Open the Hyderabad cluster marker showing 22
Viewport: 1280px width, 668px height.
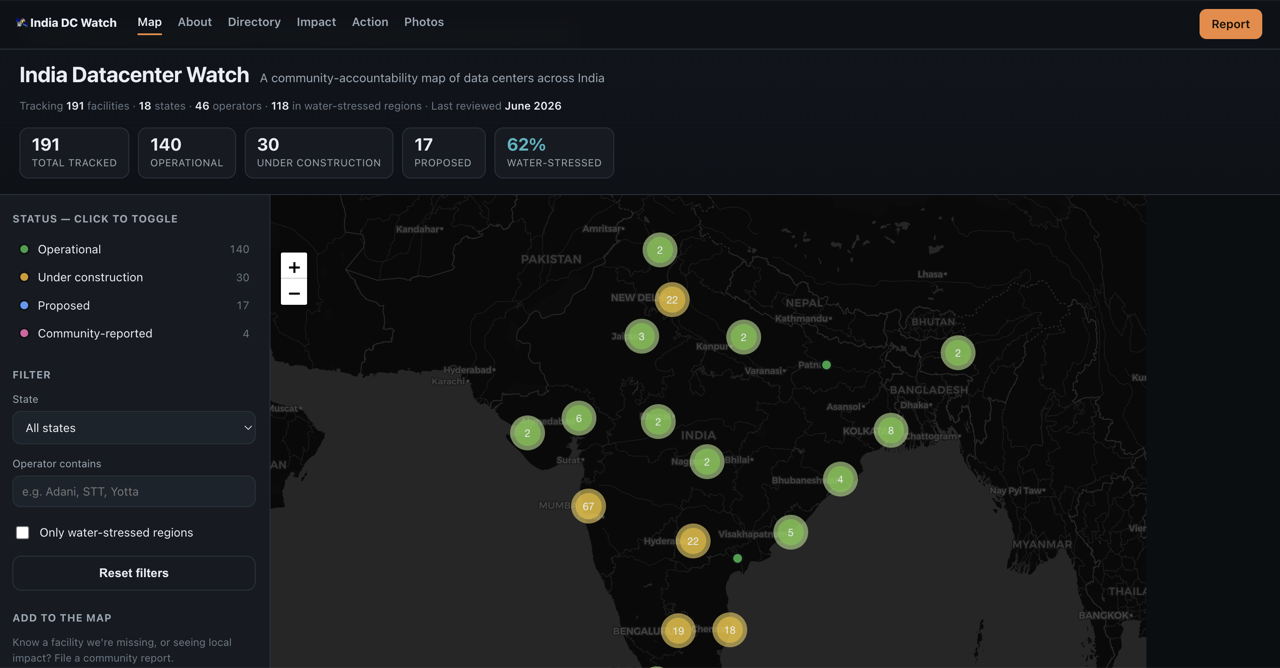693,541
